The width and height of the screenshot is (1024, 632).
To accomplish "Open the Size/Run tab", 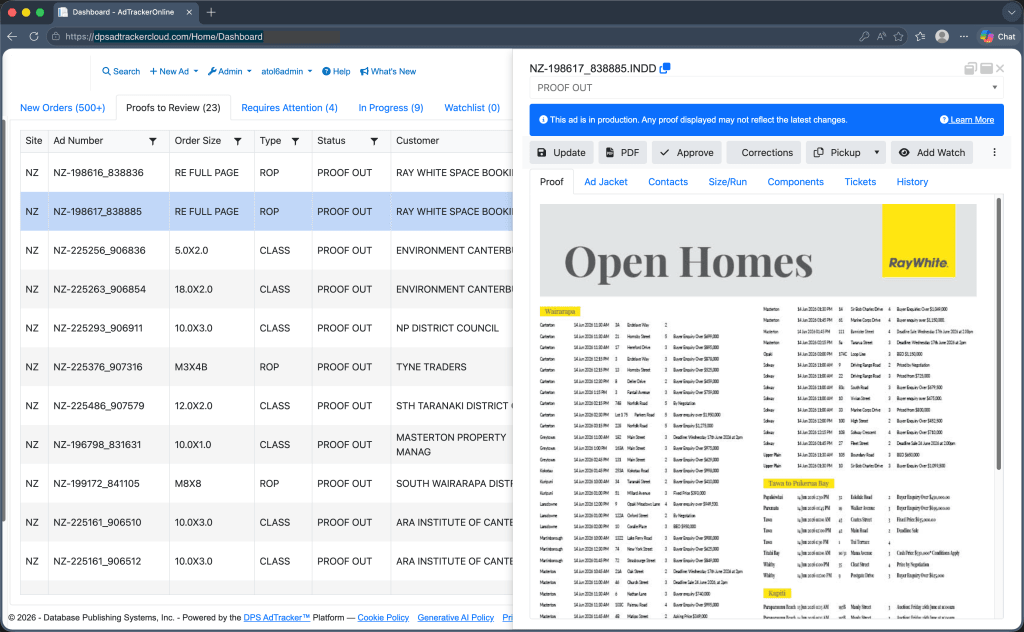I will click(728, 182).
